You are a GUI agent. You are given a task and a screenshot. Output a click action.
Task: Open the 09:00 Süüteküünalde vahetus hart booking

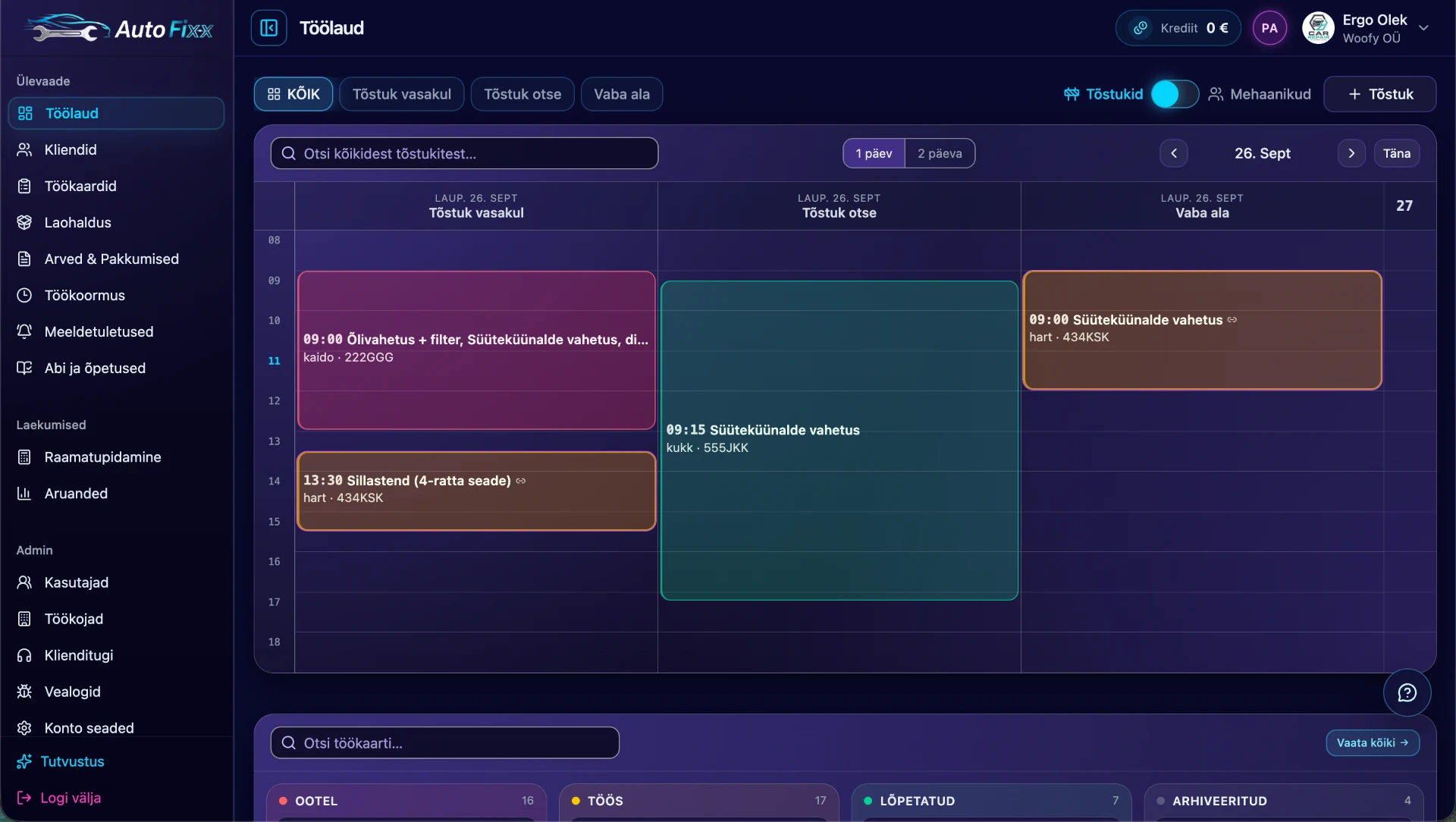coord(1202,330)
